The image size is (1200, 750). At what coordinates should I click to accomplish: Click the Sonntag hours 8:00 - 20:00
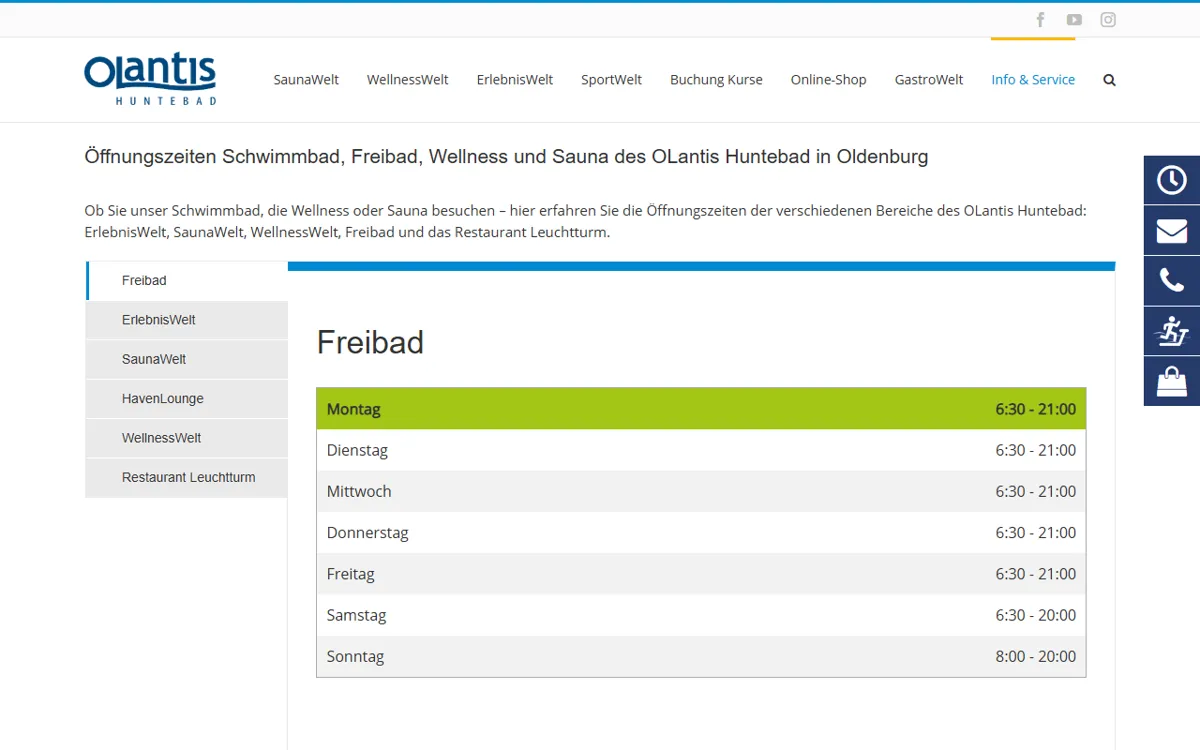coord(1036,657)
